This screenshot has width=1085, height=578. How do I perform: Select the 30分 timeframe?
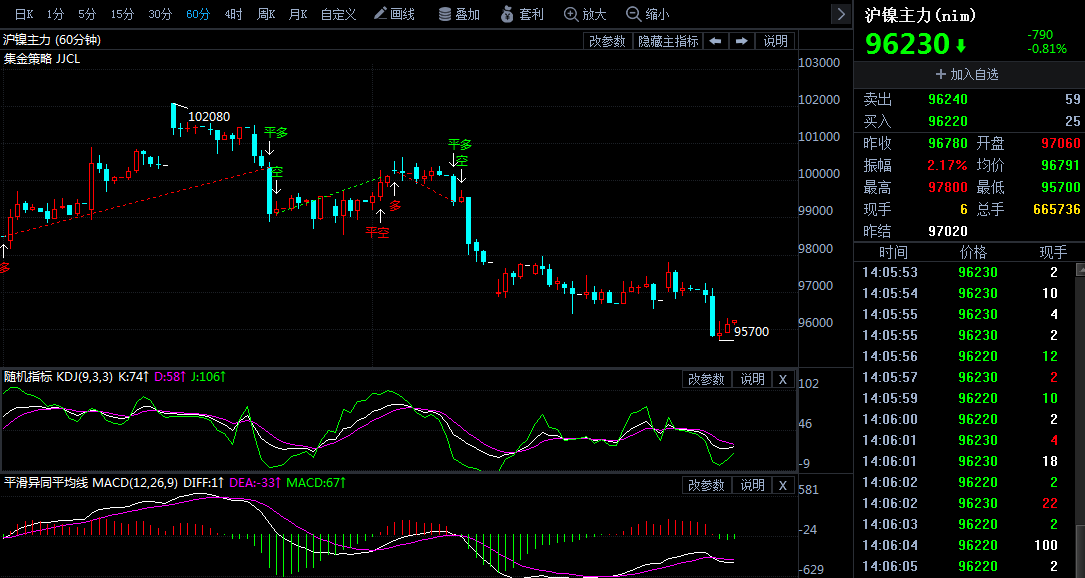(160, 14)
